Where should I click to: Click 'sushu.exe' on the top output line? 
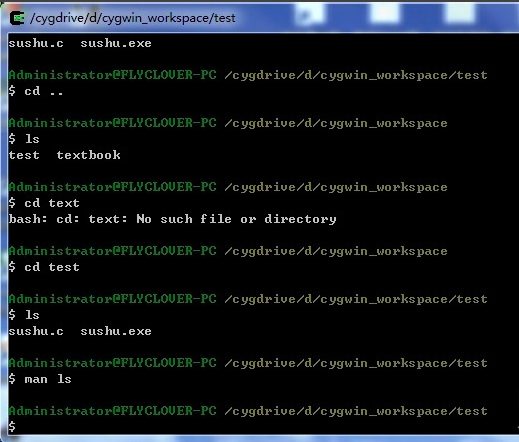(x=116, y=43)
